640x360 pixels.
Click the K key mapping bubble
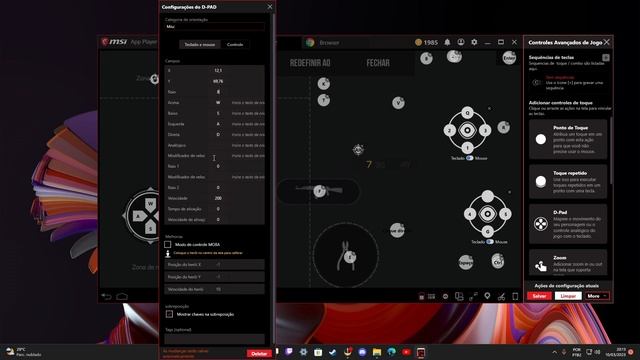(x=324, y=84)
